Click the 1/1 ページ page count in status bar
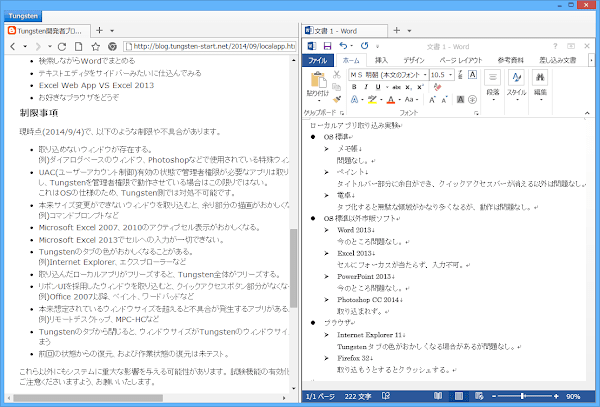Image resolution: width=600 pixels, height=407 pixels. point(320,396)
